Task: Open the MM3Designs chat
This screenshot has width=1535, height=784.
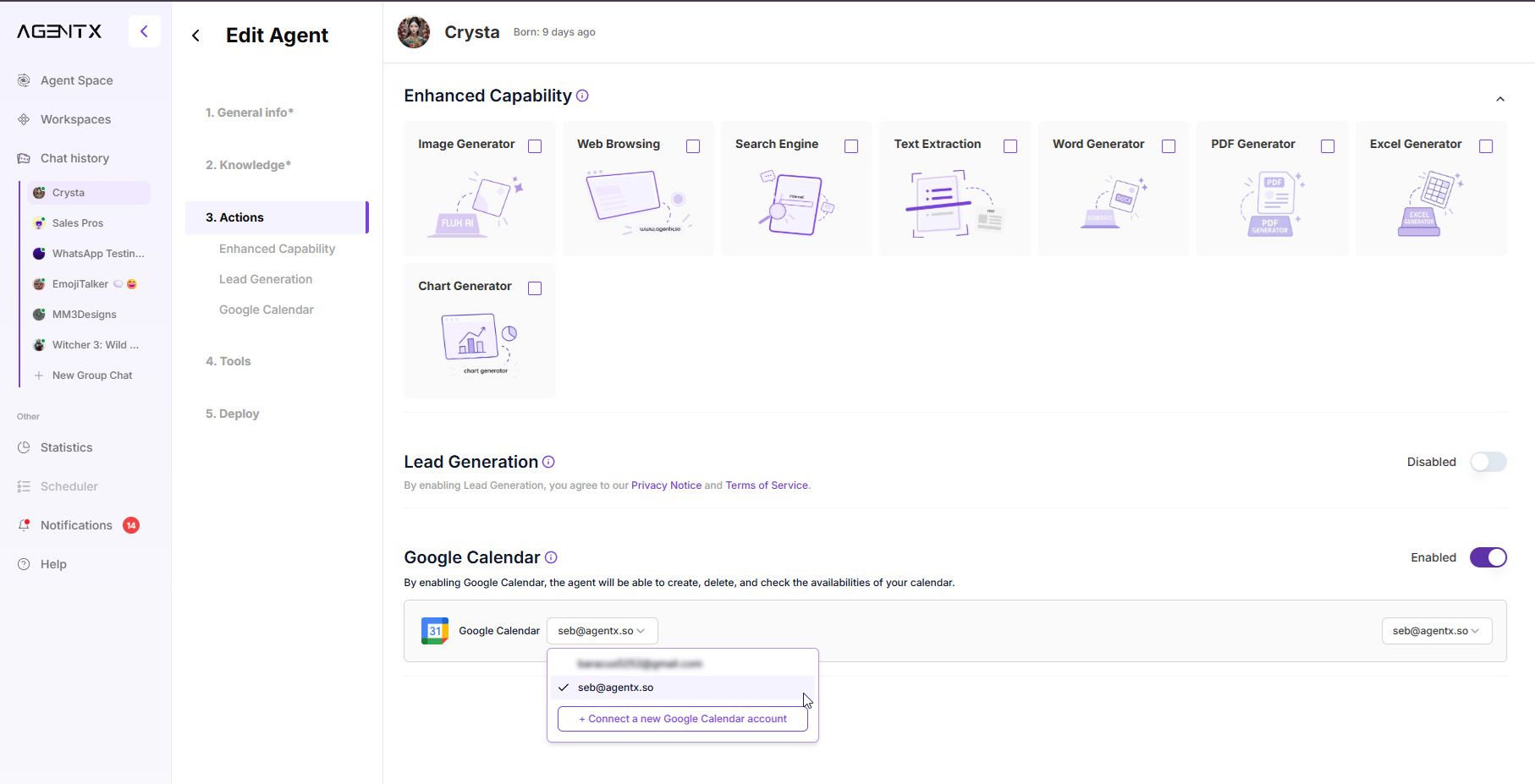Action: tap(89, 315)
